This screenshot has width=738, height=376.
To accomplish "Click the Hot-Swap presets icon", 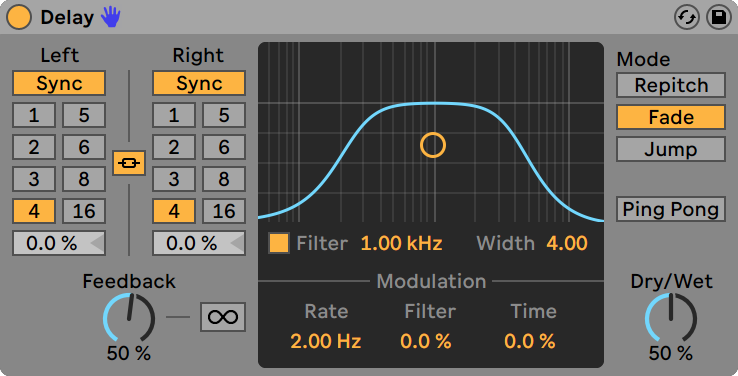I will pos(687,18).
